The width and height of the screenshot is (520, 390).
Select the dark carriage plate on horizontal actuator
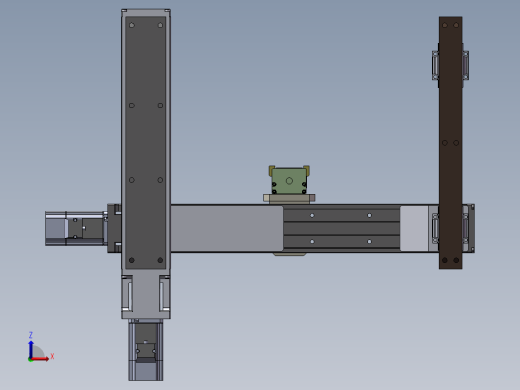coord(341,228)
